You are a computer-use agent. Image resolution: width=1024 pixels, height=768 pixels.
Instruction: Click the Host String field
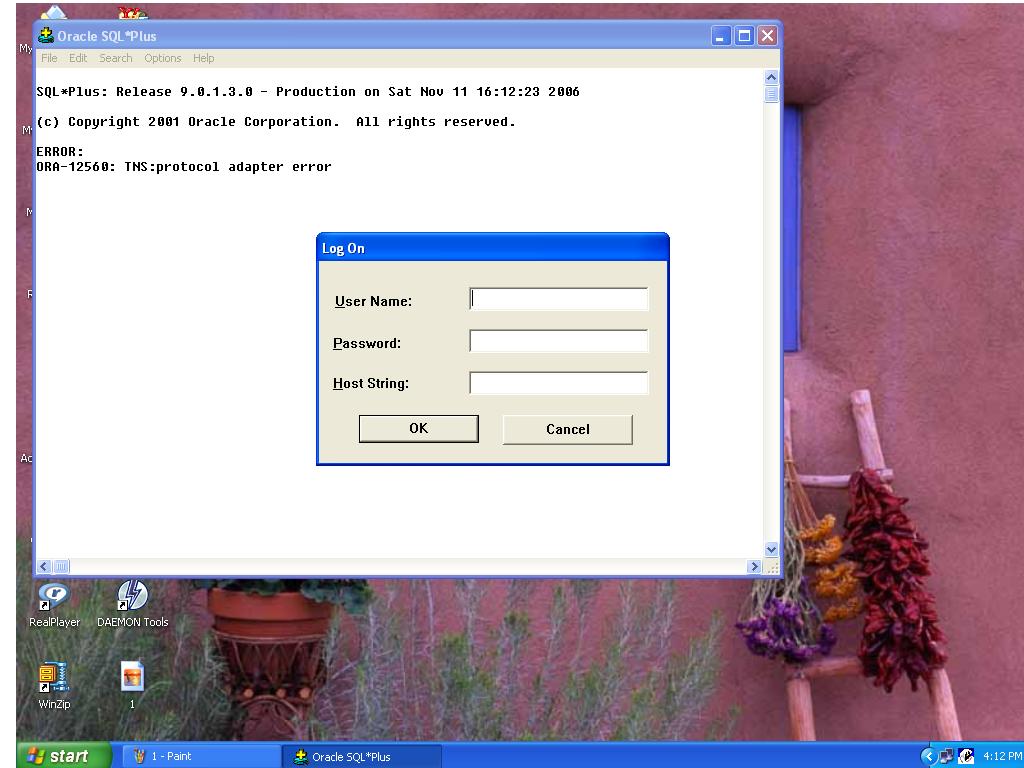[x=558, y=383]
